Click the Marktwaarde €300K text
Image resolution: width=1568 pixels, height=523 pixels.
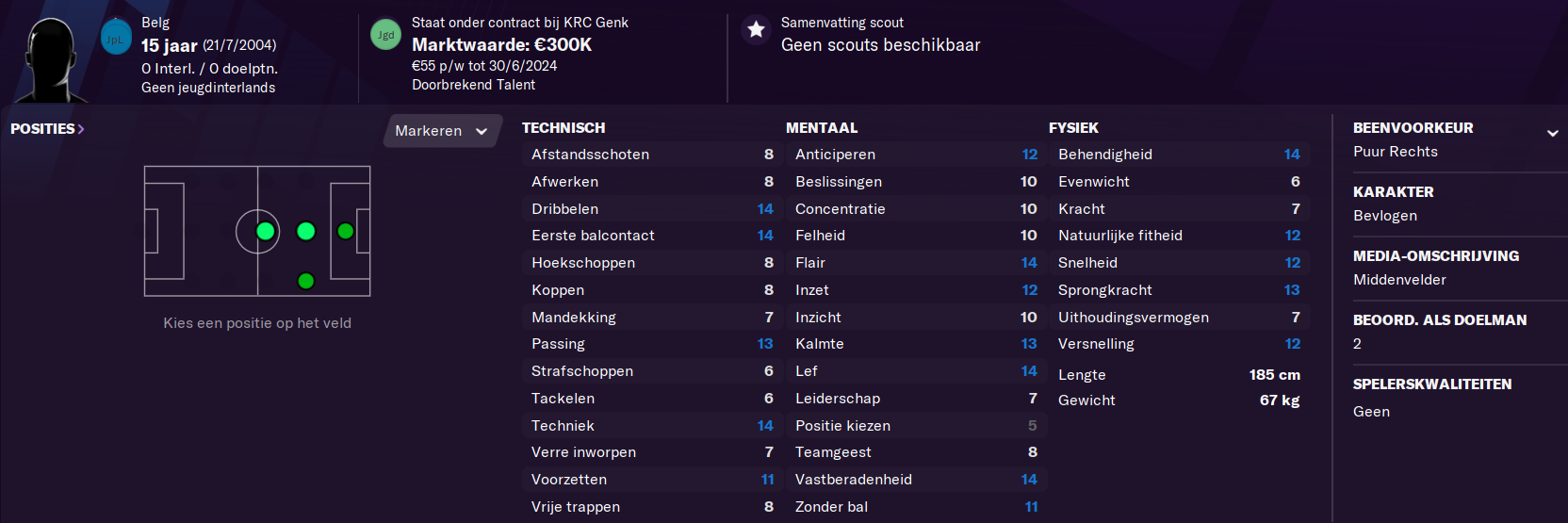tap(501, 44)
